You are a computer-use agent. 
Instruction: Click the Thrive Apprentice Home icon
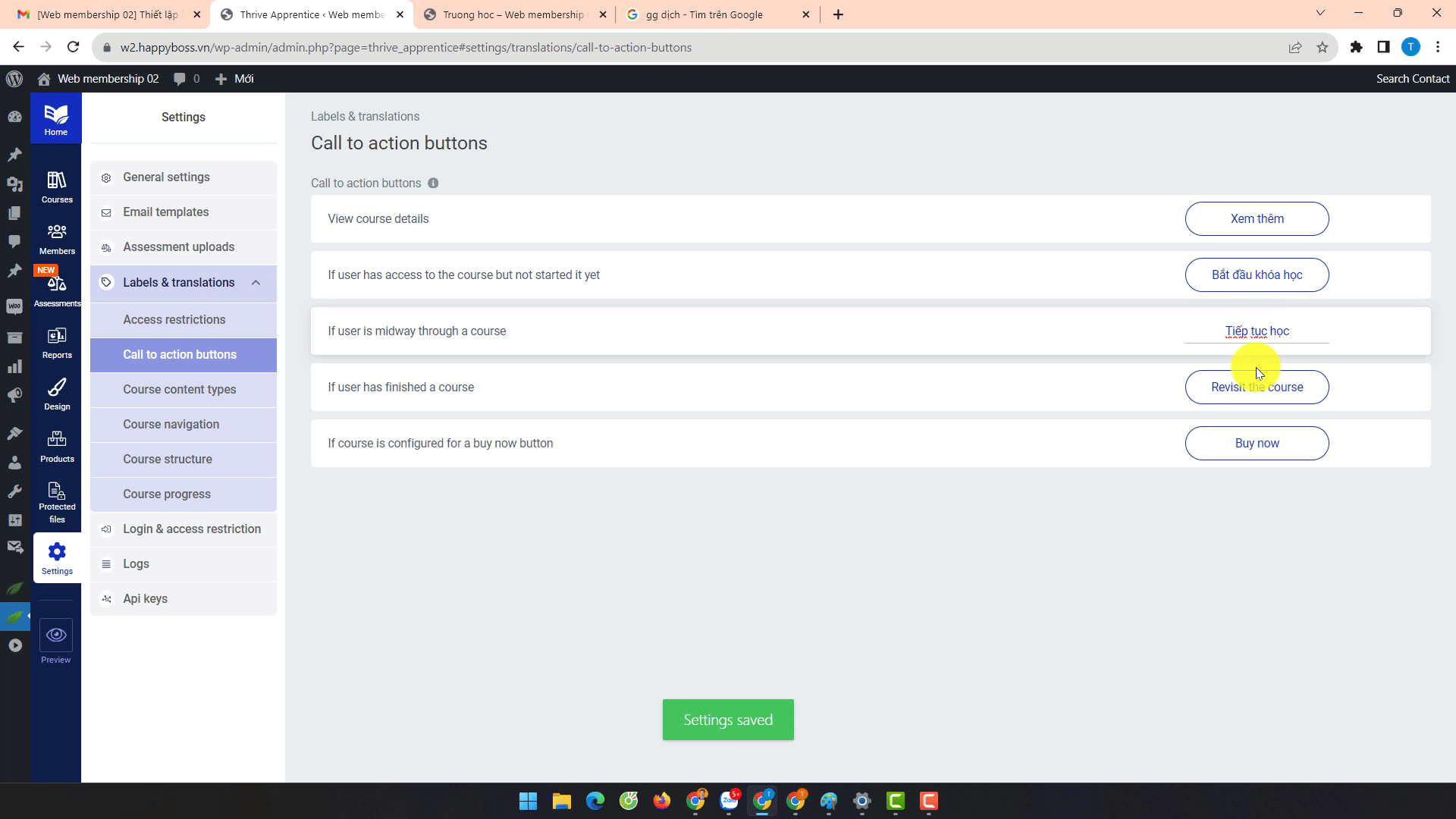tap(56, 119)
